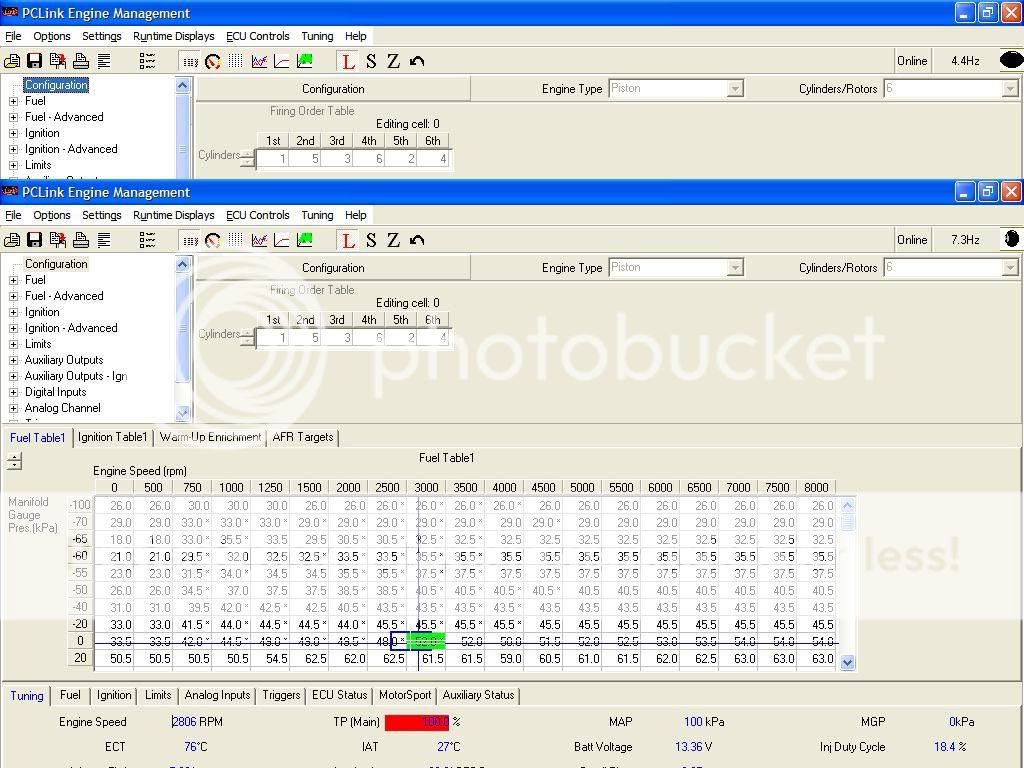Open Engine Type dropdown in front window
The image size is (1024, 768).
735,267
